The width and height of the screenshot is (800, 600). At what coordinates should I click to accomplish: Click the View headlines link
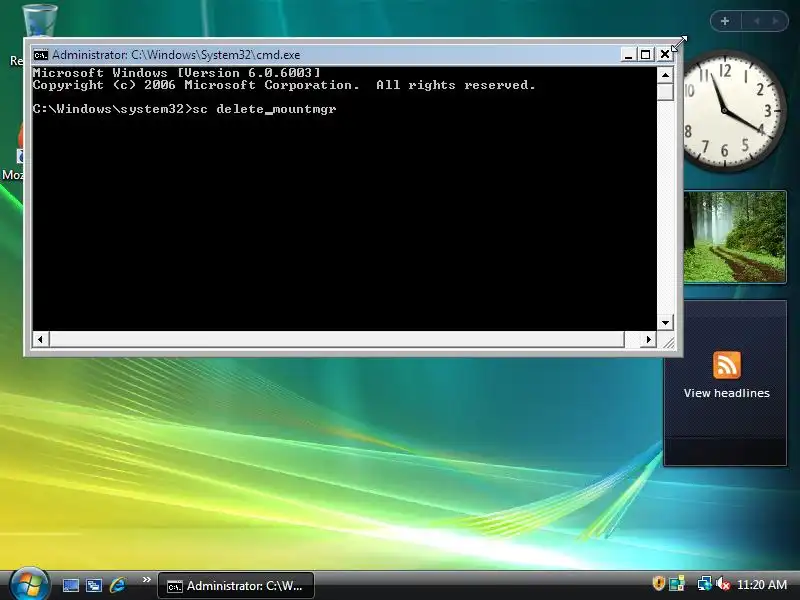pyautogui.click(x=727, y=393)
